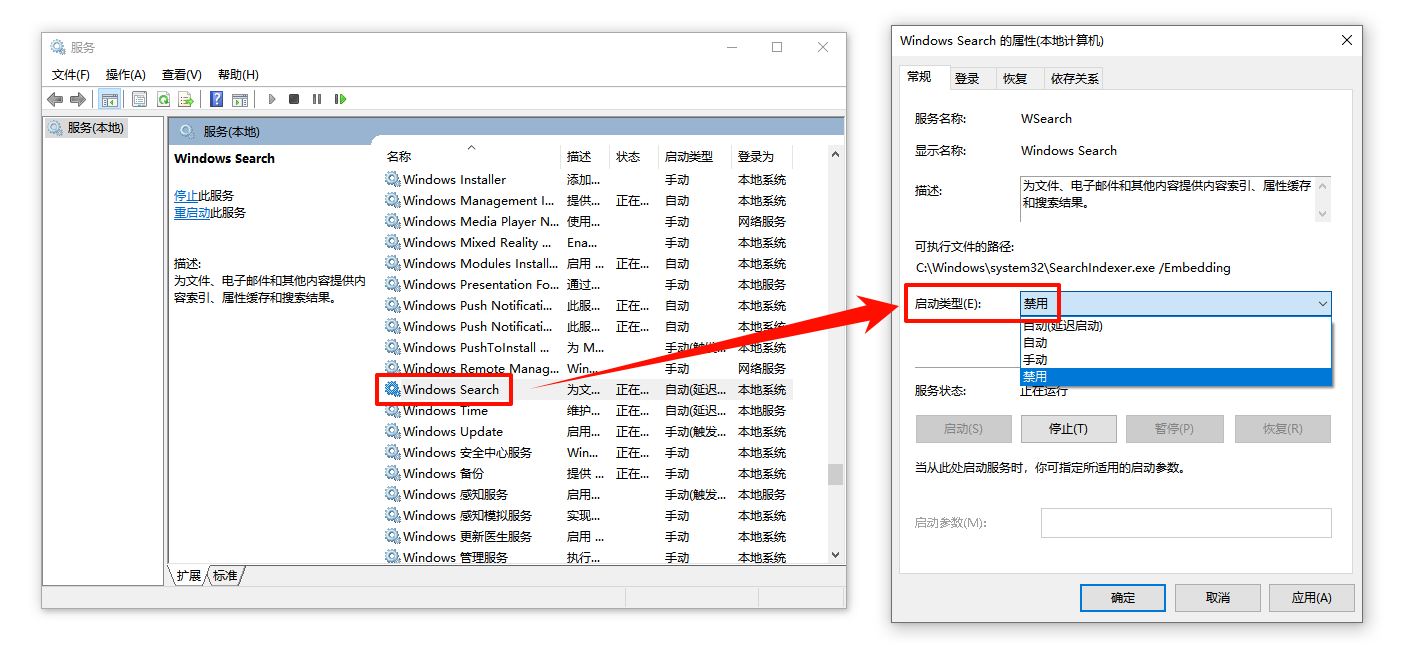
Task: Click the 停止(T) button
Action: point(1068,429)
